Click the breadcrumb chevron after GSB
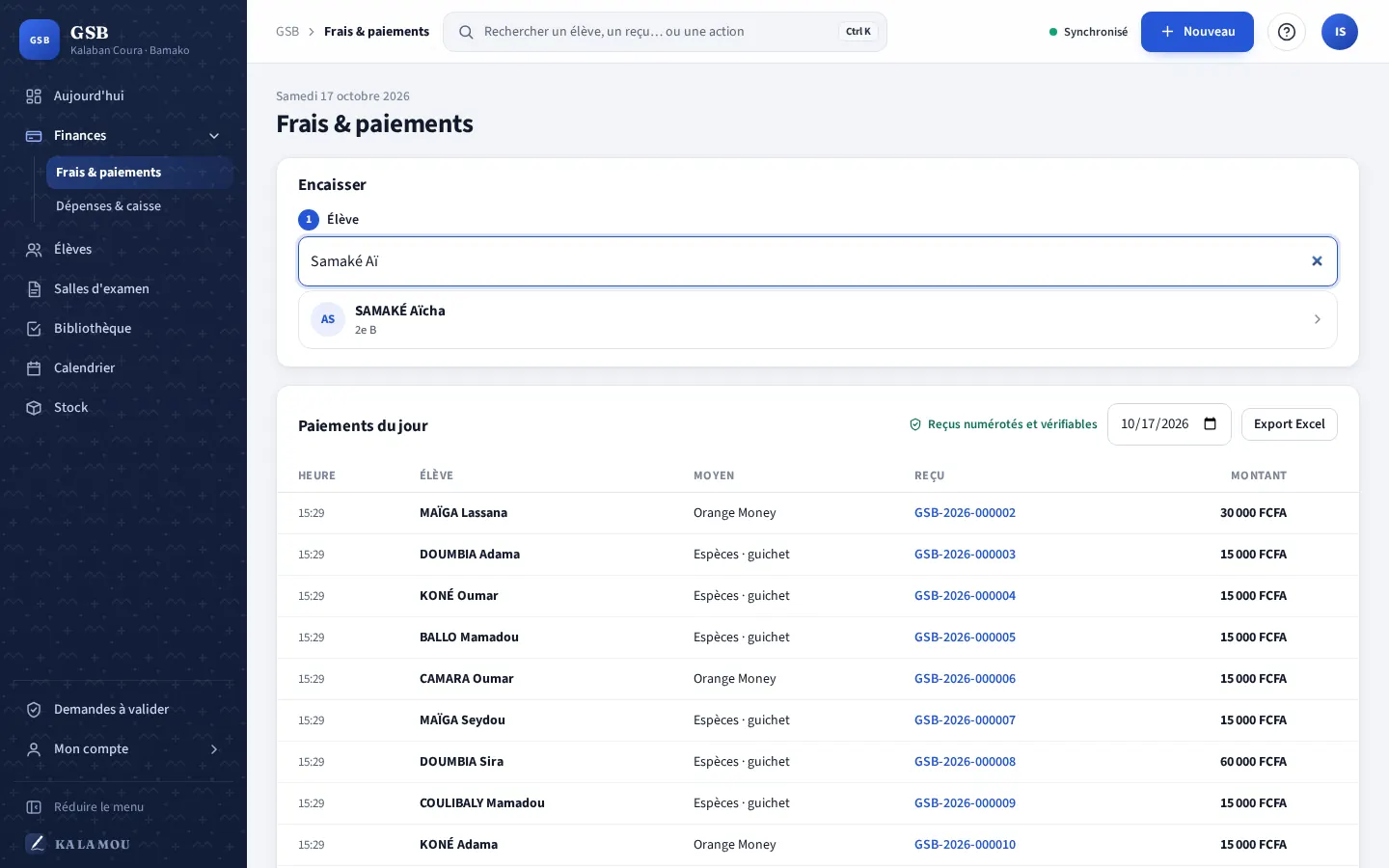This screenshot has height=868, width=1389. tap(312, 32)
